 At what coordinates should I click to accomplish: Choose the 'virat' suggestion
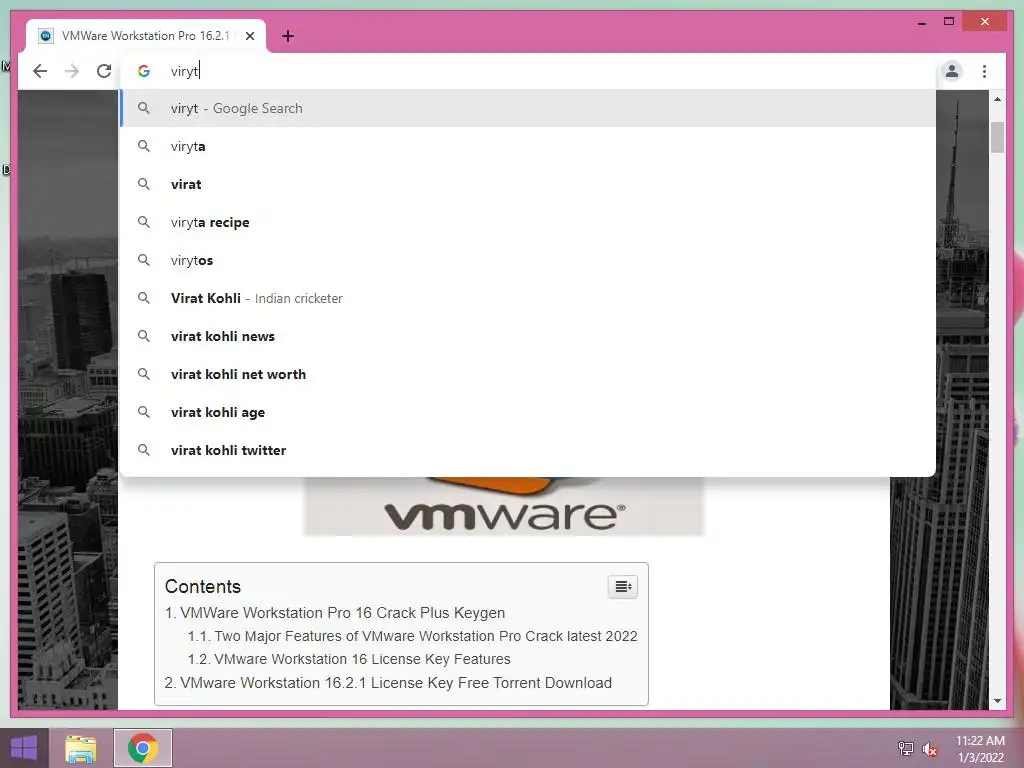pos(528,184)
